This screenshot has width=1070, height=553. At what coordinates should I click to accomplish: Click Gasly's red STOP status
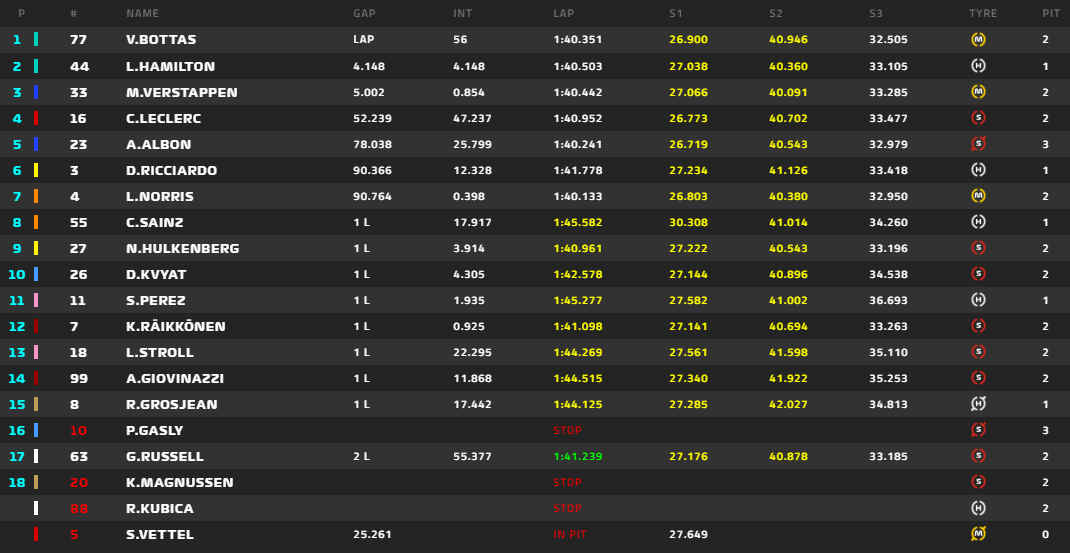[567, 430]
